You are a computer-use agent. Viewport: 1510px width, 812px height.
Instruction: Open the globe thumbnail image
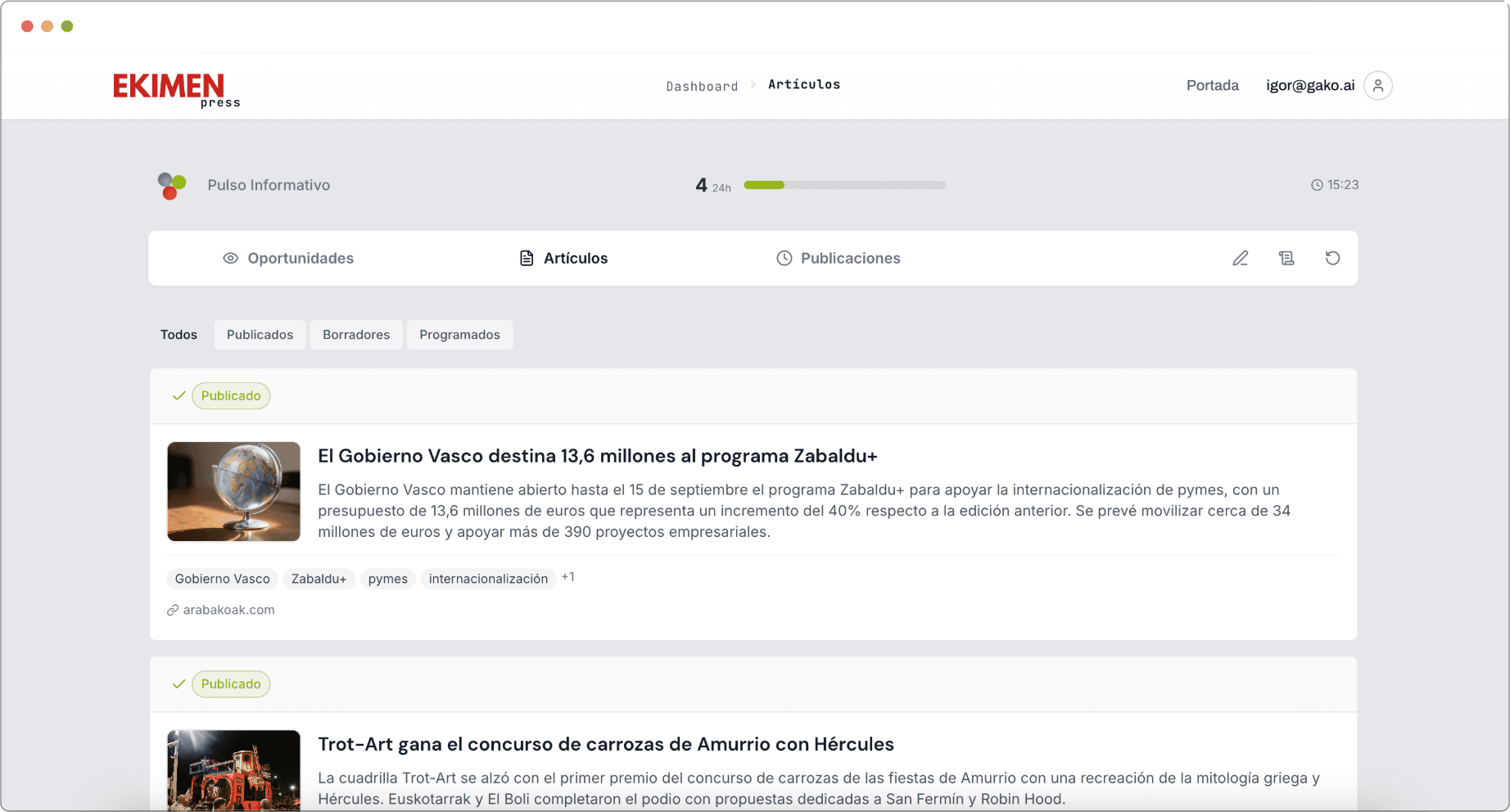tap(234, 492)
